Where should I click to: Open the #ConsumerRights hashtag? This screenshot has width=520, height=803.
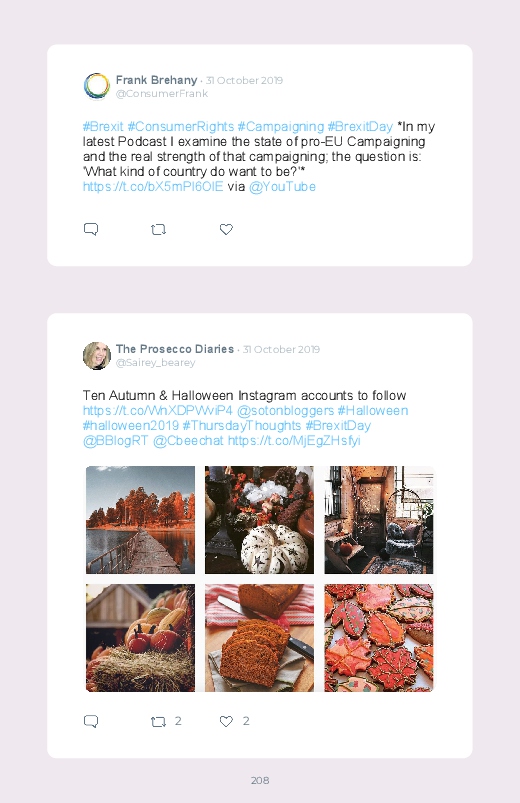point(180,126)
